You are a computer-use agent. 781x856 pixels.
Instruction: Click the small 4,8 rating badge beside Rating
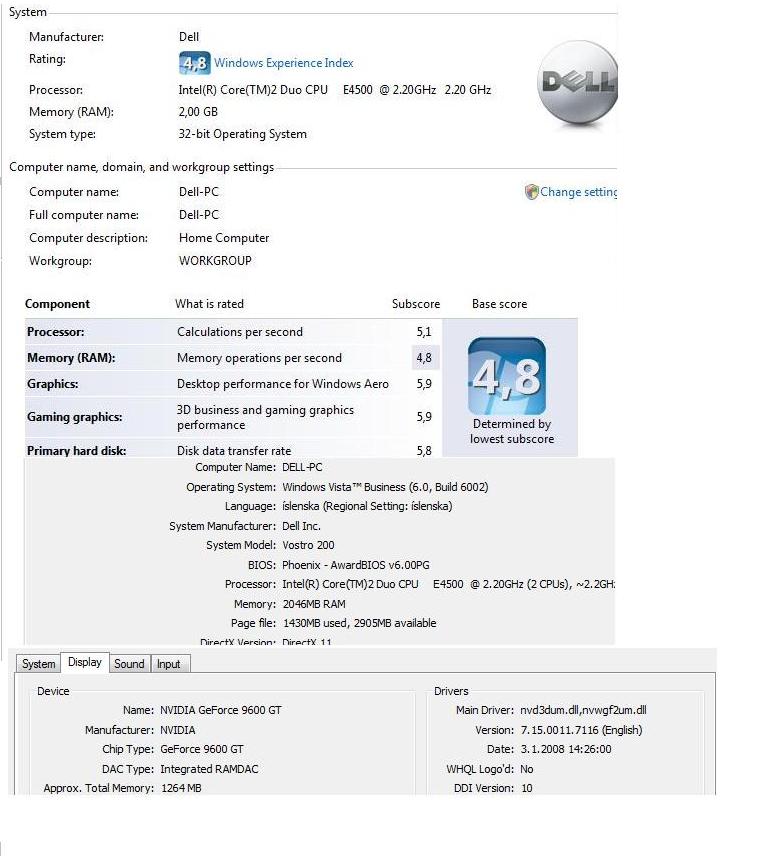(194, 63)
